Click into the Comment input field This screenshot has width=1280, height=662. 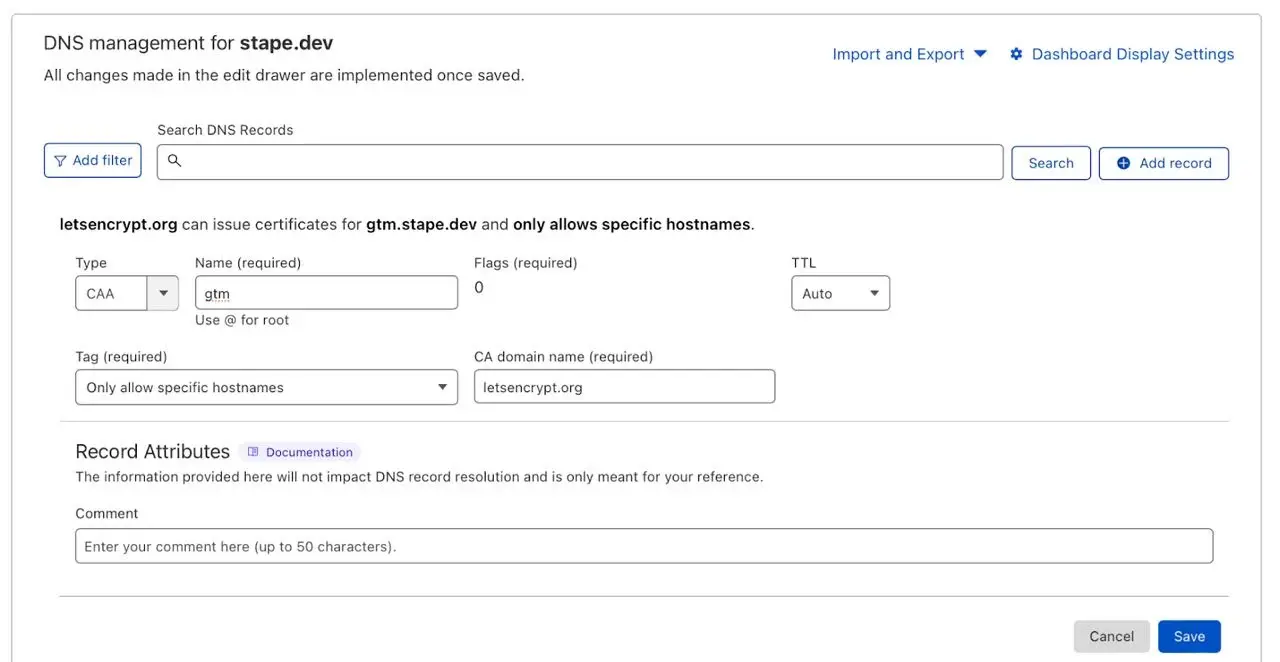pos(644,546)
